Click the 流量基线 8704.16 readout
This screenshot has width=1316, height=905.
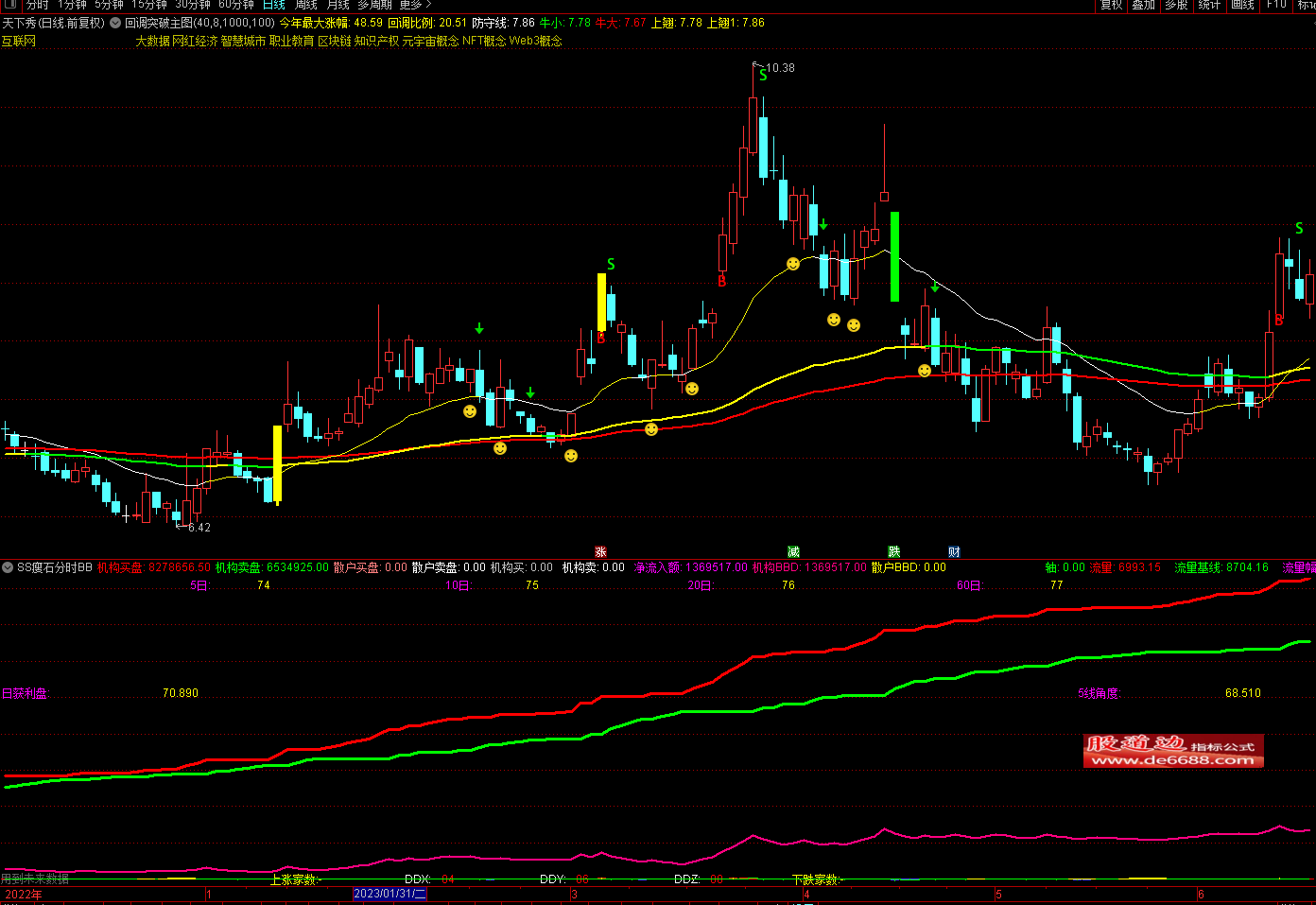pos(1221,567)
